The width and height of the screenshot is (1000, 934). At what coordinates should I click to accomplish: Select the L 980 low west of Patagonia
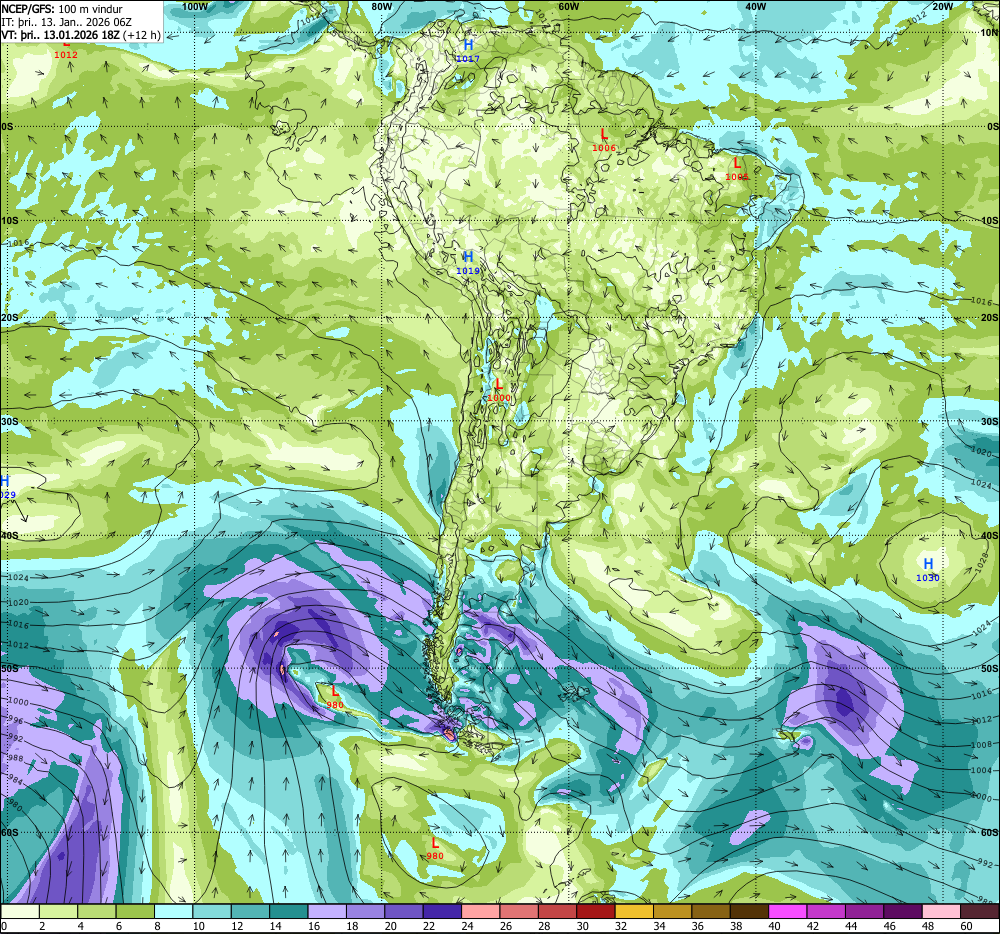(x=335, y=697)
